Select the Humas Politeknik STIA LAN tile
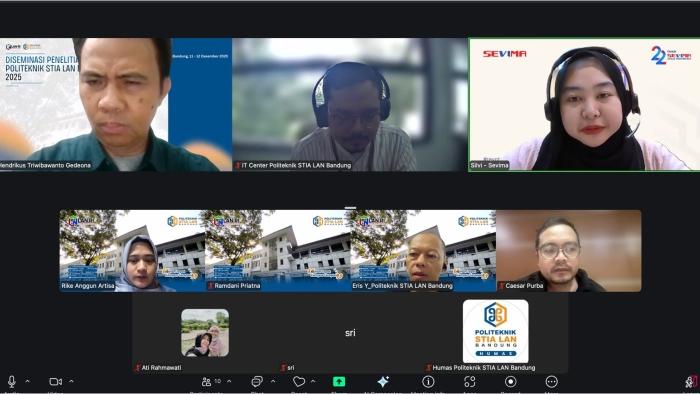 point(496,332)
